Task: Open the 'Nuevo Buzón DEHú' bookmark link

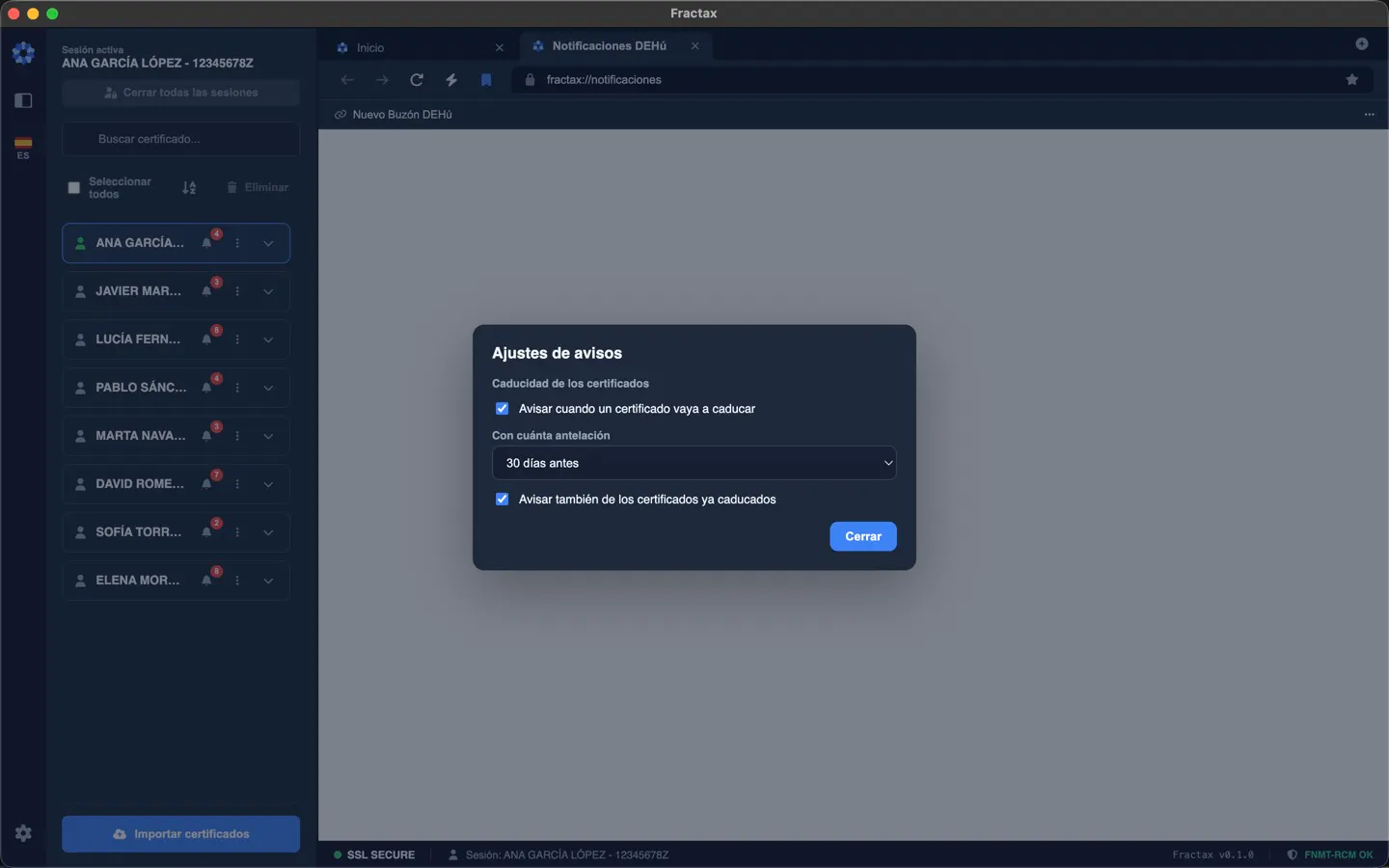Action: click(x=394, y=115)
